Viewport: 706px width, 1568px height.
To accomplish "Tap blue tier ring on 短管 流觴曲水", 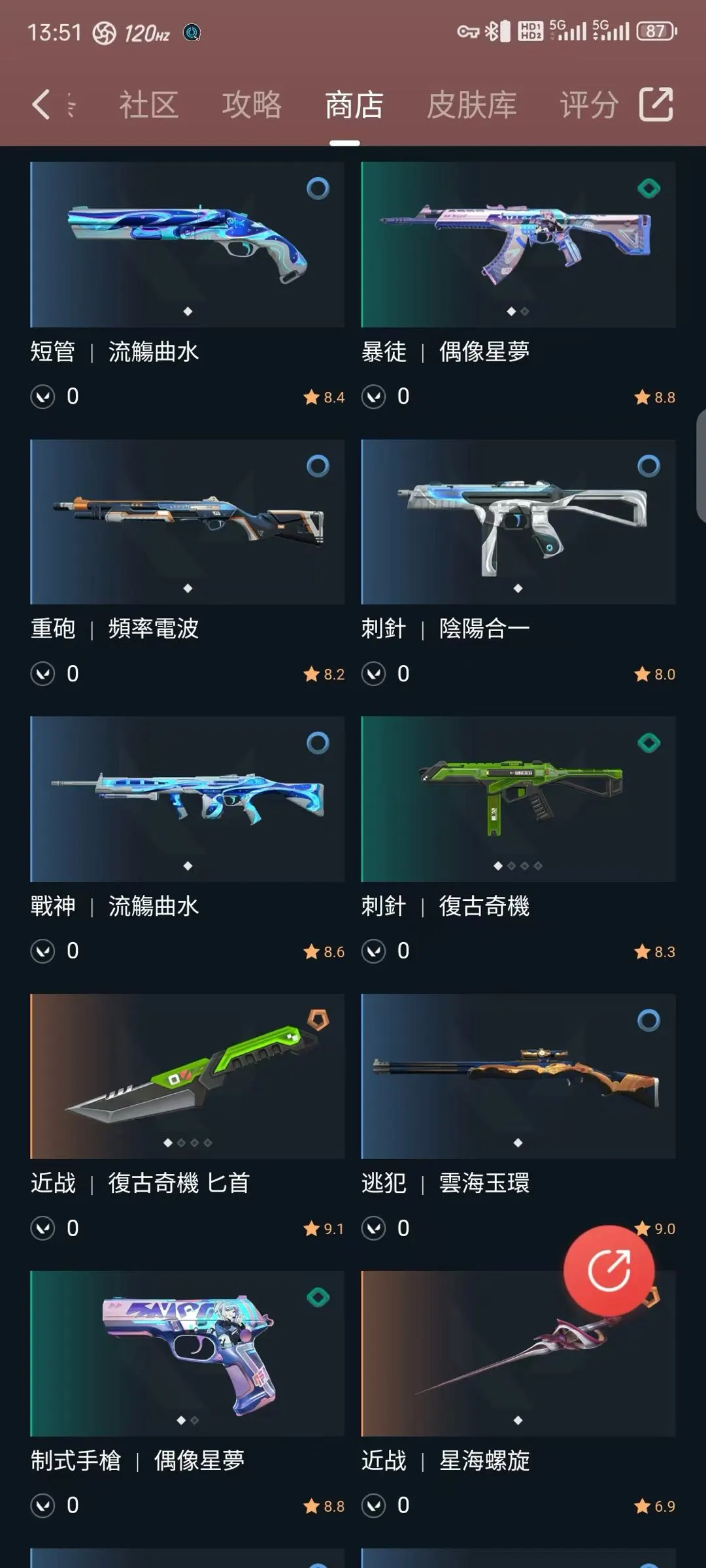I will (318, 189).
